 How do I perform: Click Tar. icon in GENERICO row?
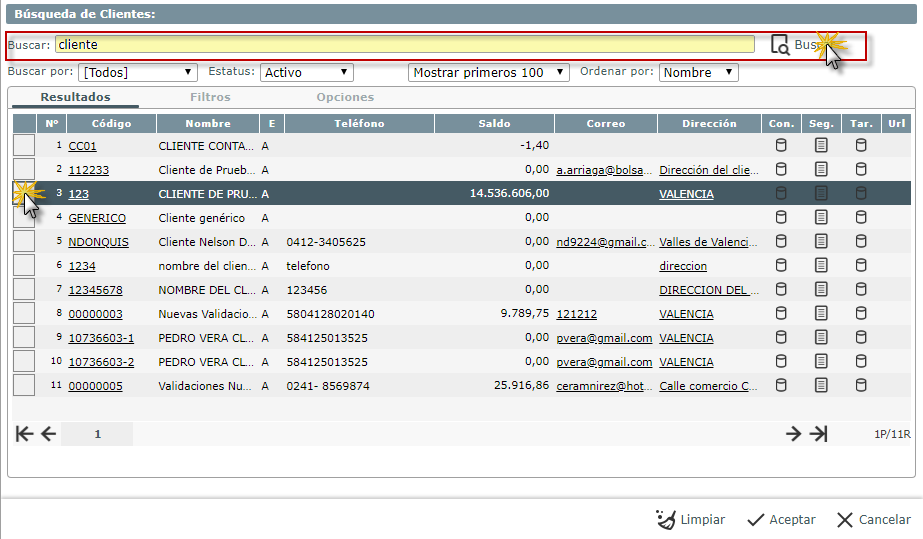(861, 218)
